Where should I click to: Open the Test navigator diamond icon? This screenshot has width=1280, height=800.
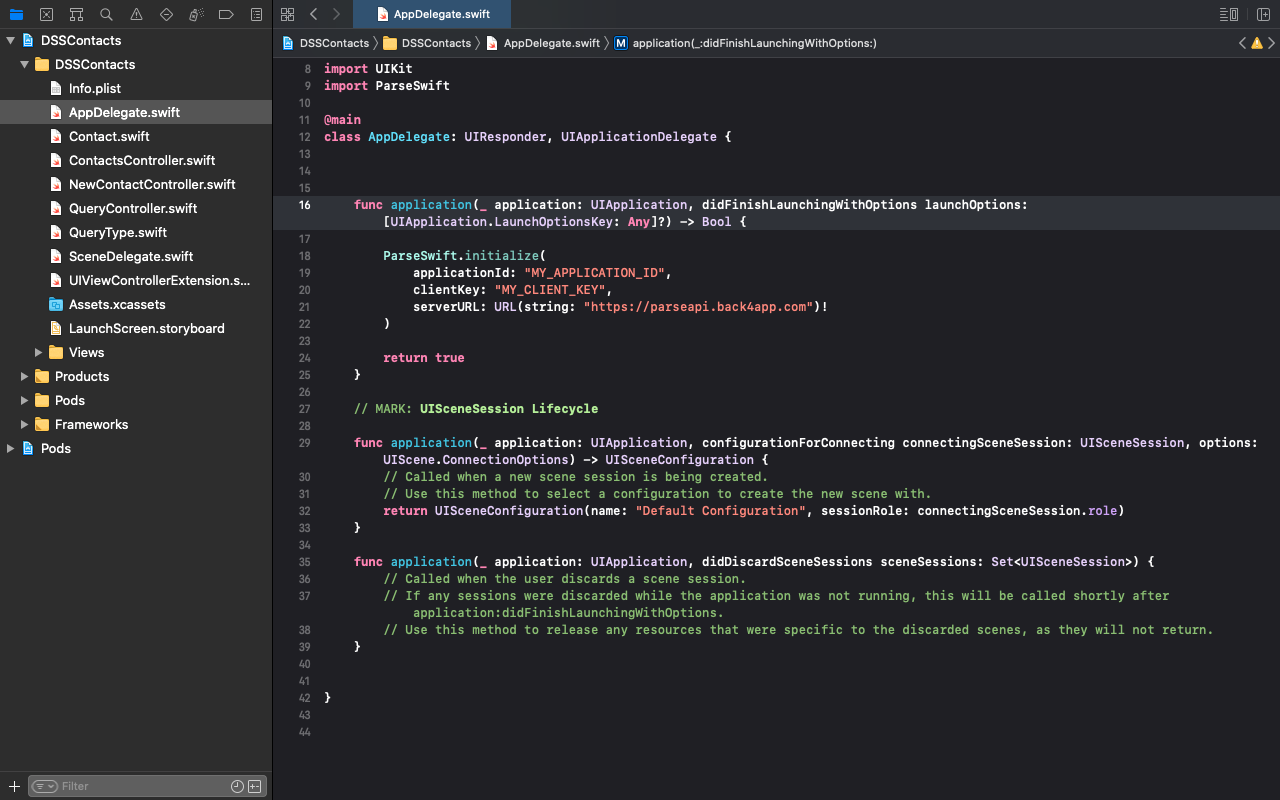[166, 14]
